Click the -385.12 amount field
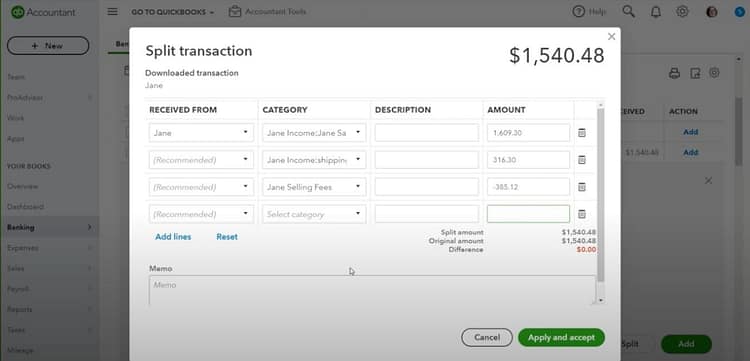750x361 pixels. pos(529,187)
